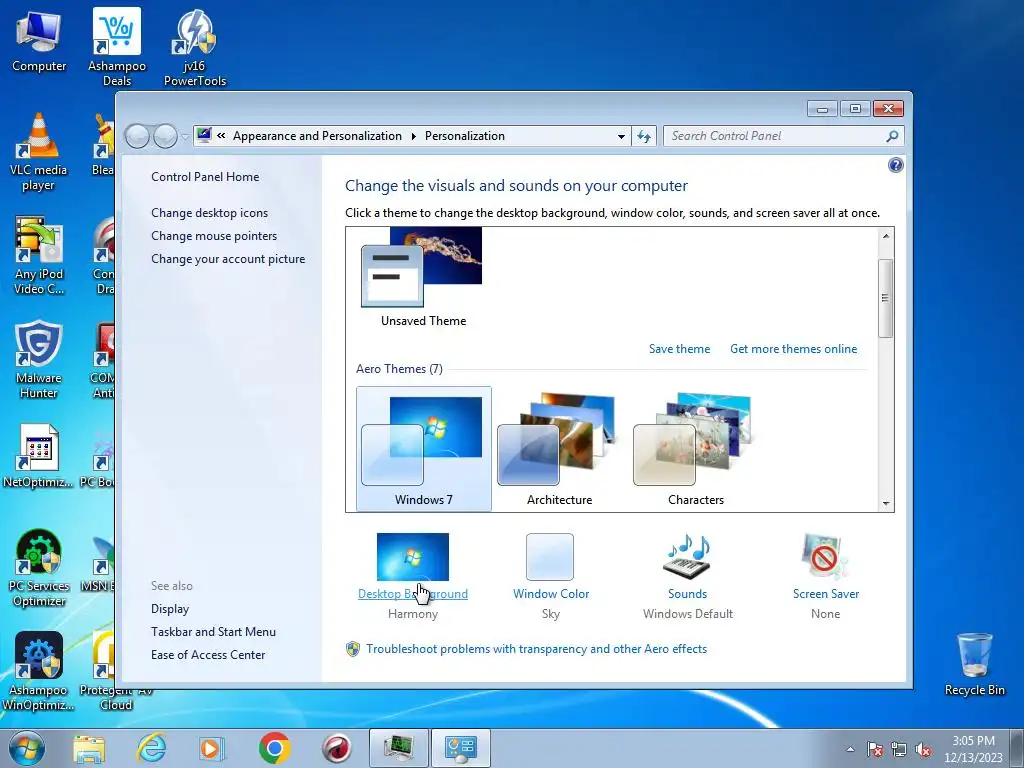
Task: Switch to the system monitor taskbar window
Action: coord(398,748)
